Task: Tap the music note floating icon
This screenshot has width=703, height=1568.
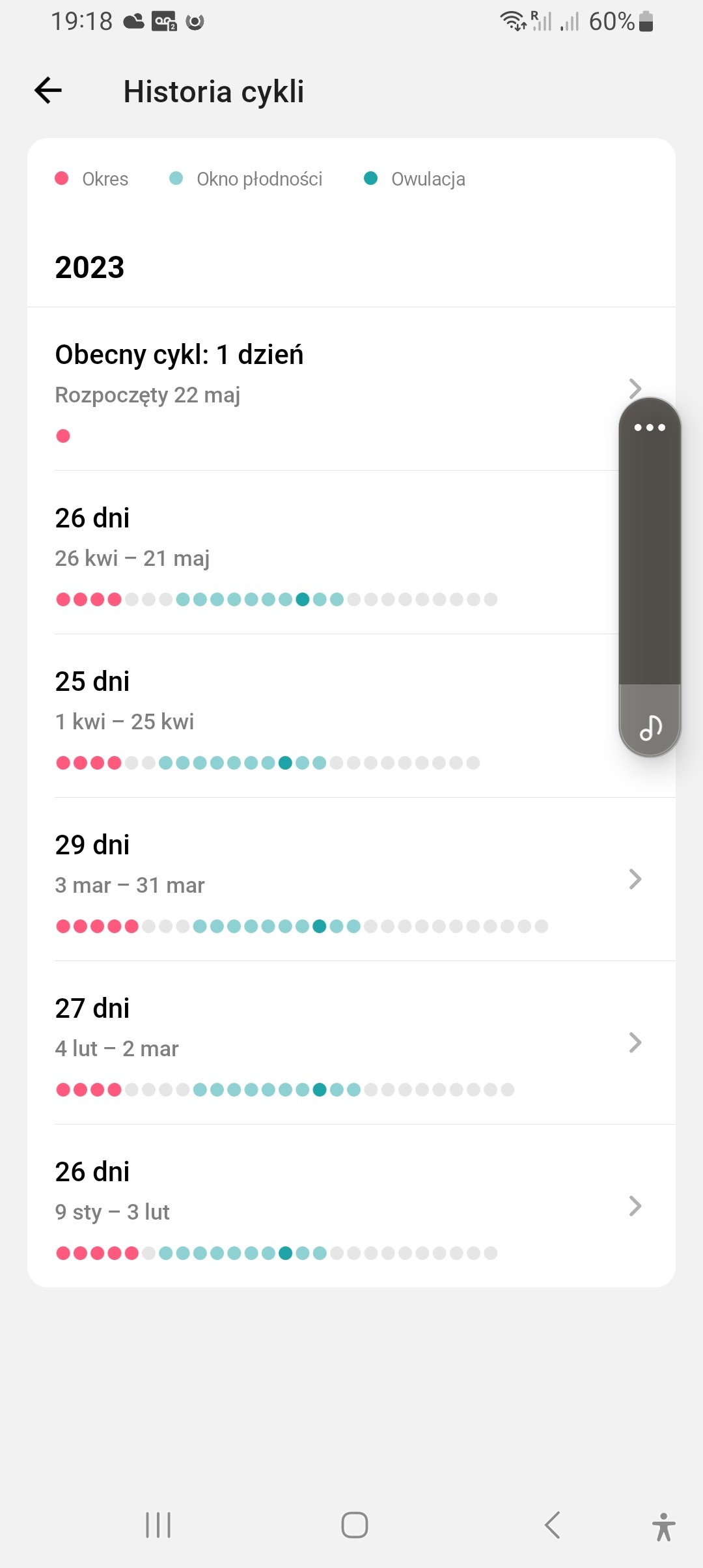Action: (650, 727)
